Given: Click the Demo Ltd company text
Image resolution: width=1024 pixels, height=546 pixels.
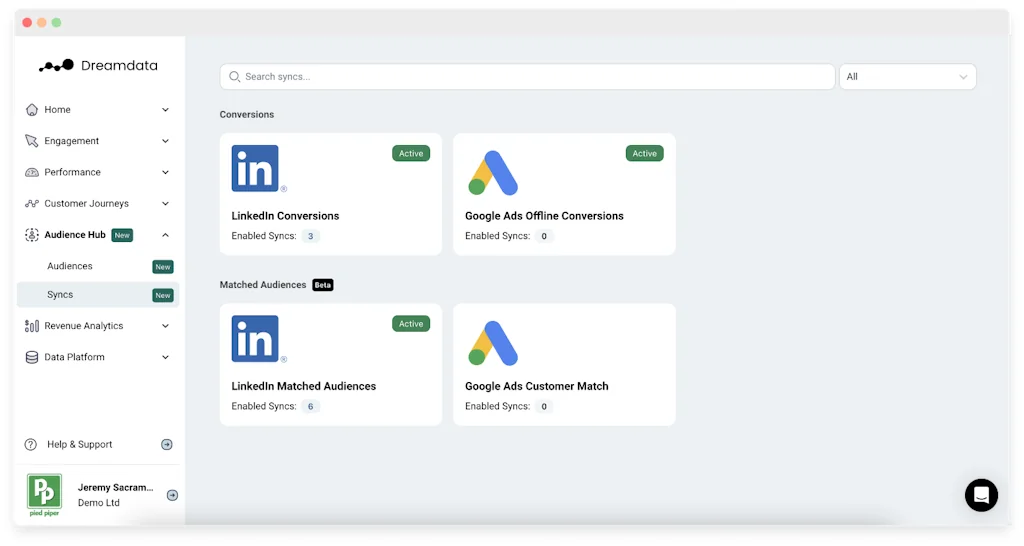Looking at the screenshot, I should coord(99,503).
